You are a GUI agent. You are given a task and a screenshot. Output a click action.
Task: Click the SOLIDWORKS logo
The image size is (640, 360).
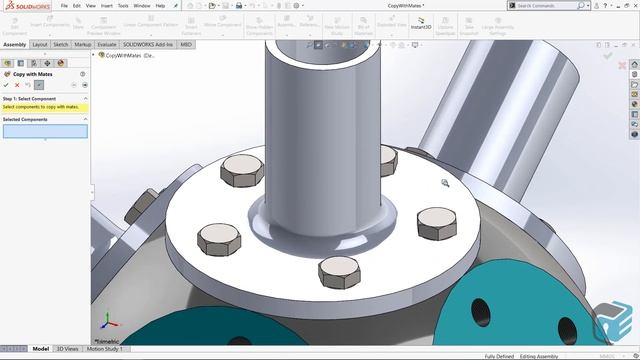(x=28, y=6)
